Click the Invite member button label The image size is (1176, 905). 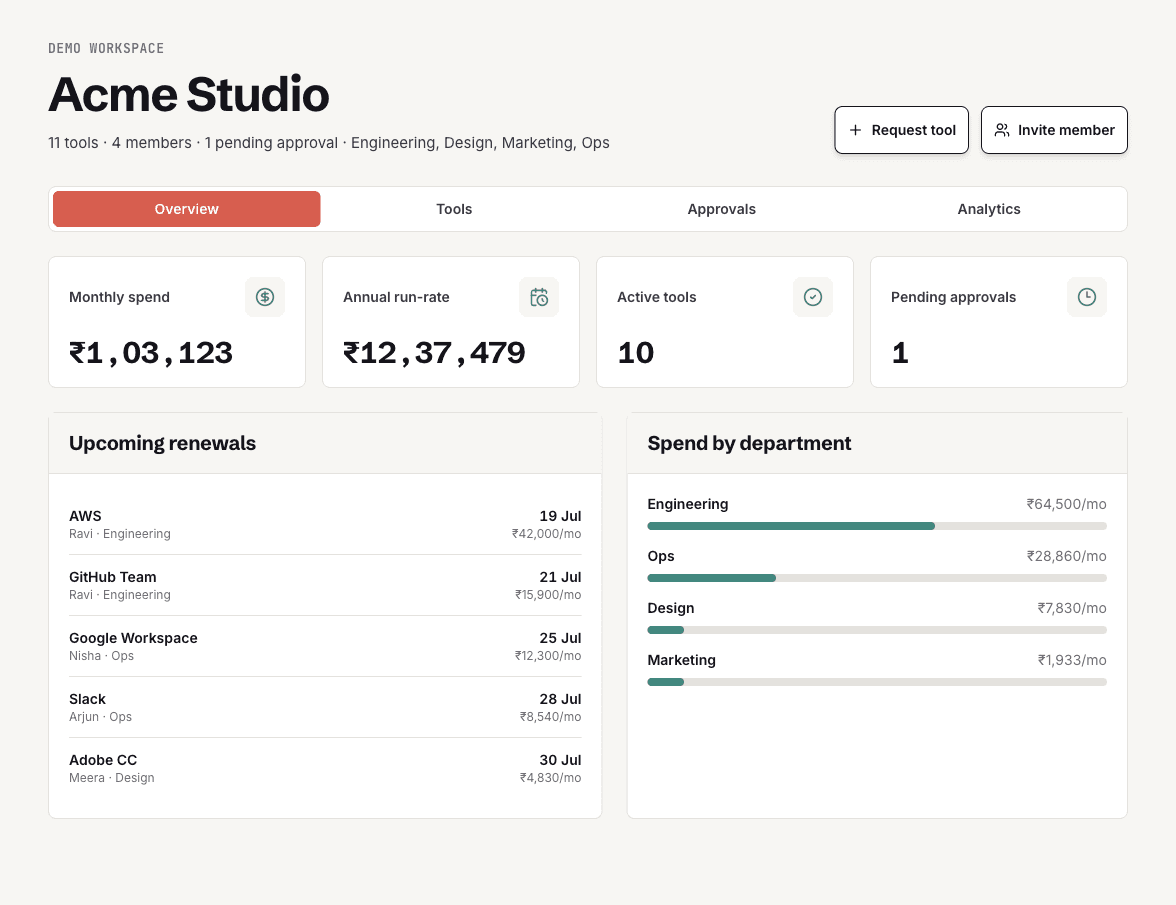1066,130
